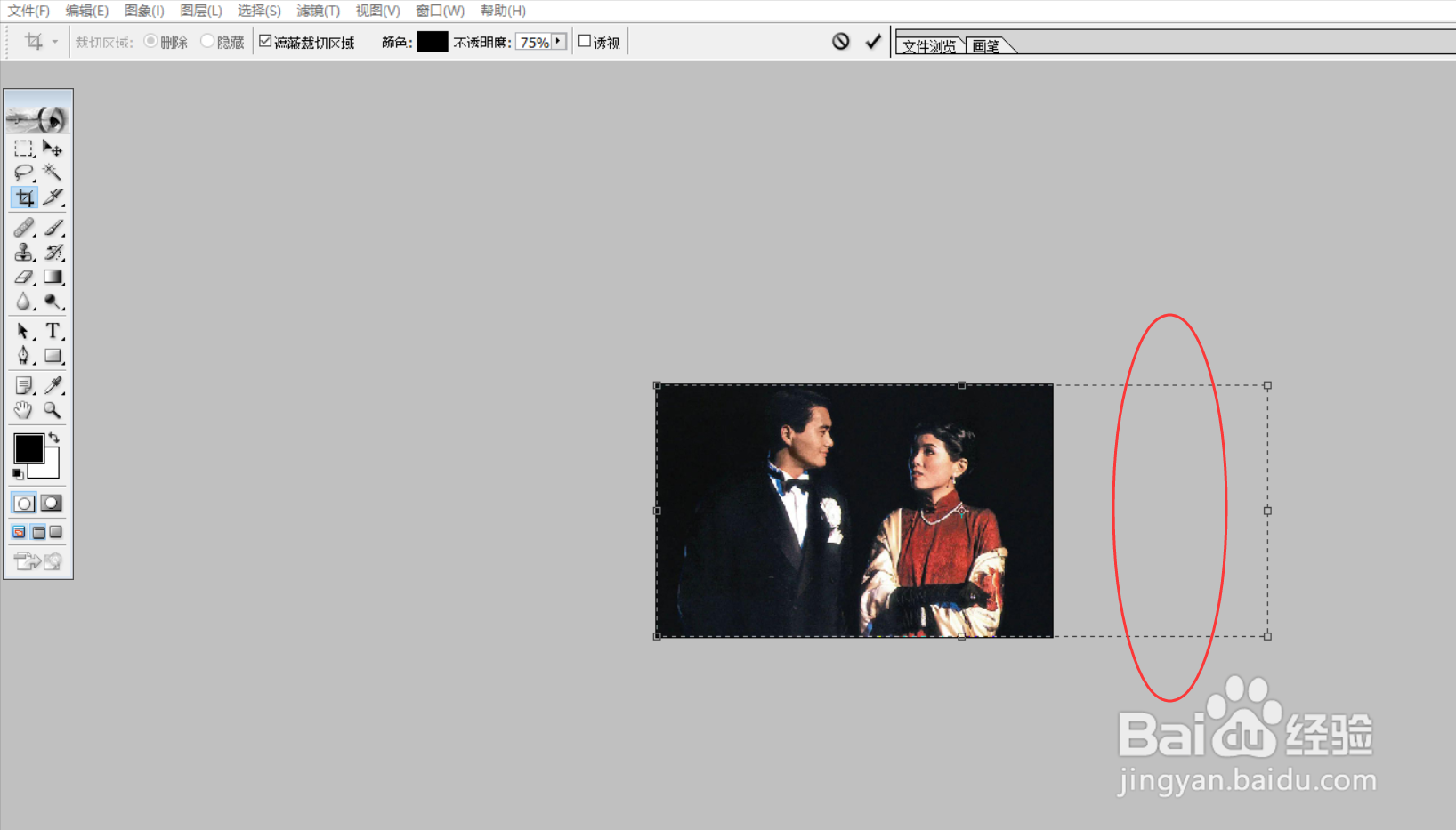Select the Magic Wand tool
The width and height of the screenshot is (1456, 830).
click(53, 173)
